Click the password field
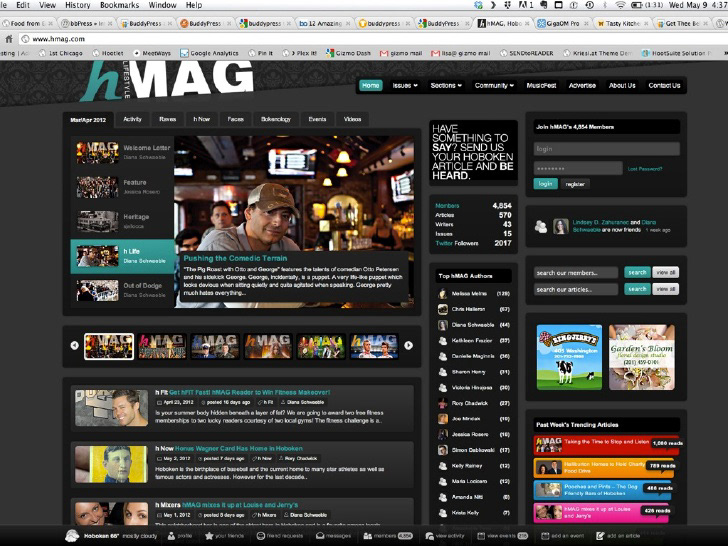The height and width of the screenshot is (546, 728). pos(578,169)
